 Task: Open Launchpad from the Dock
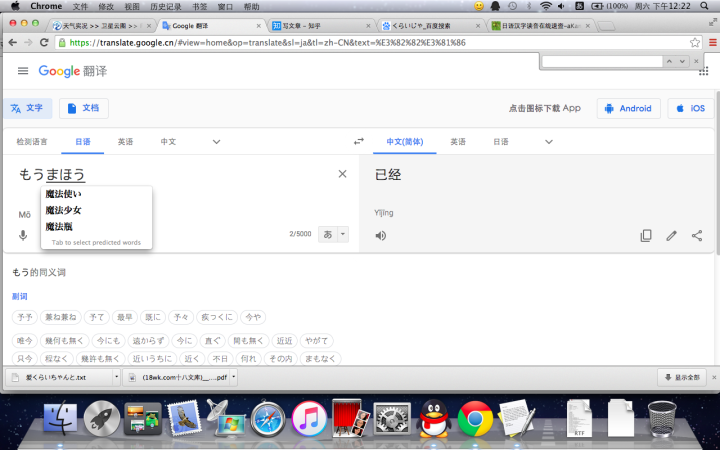click(101, 418)
